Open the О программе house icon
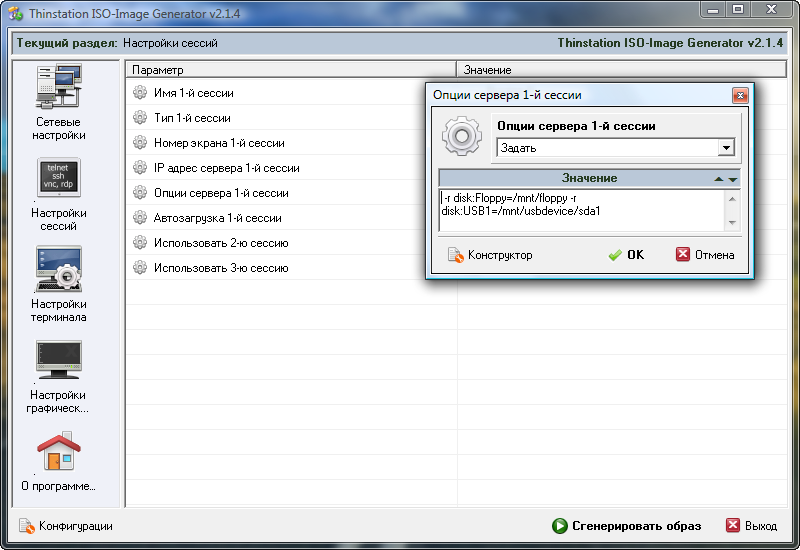 coord(59,451)
